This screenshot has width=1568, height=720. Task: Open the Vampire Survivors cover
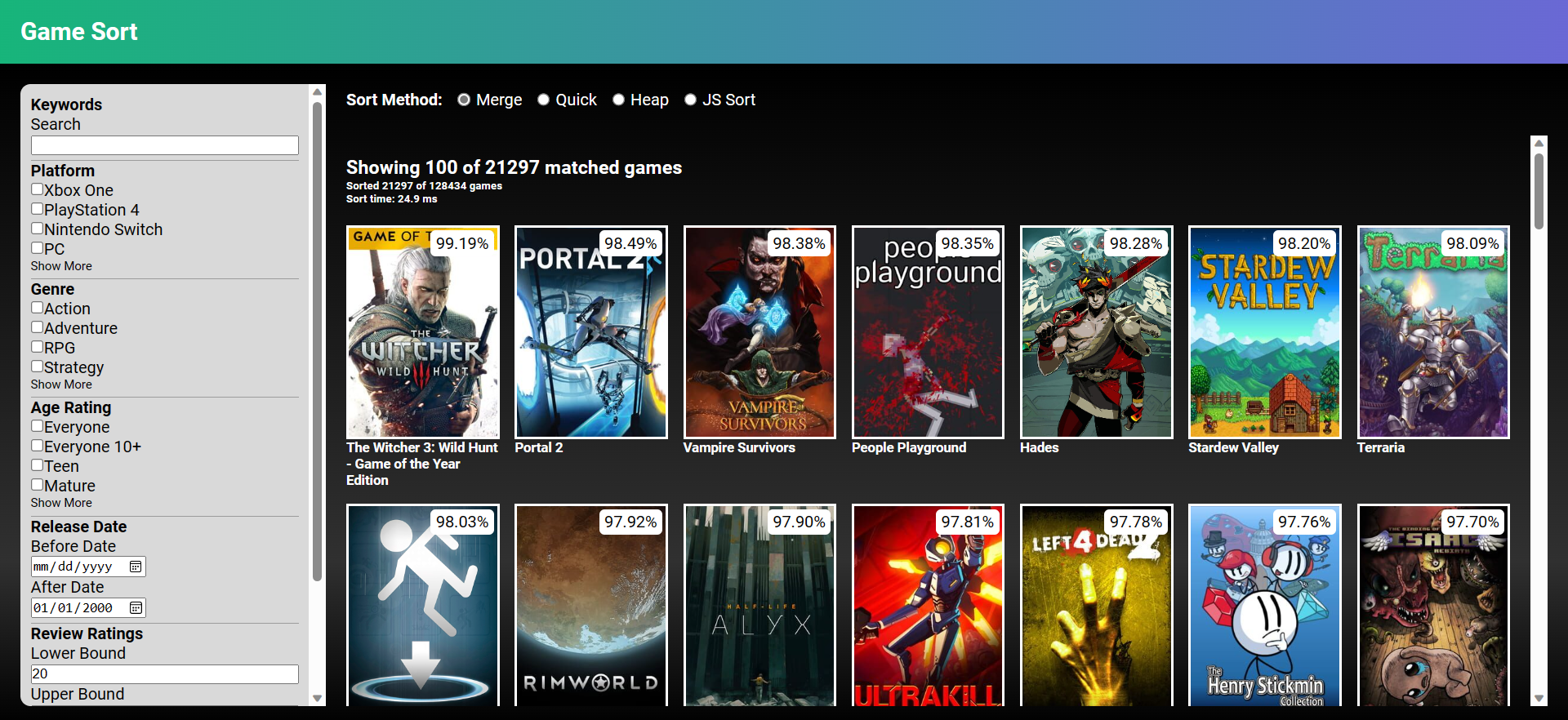pyautogui.click(x=759, y=332)
